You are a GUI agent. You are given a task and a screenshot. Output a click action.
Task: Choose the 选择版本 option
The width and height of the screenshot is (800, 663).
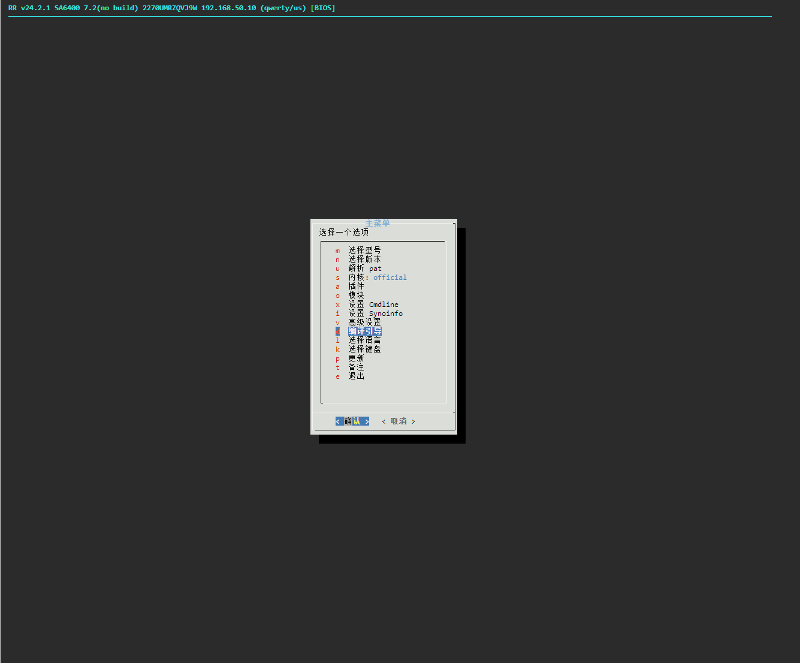tap(364, 259)
